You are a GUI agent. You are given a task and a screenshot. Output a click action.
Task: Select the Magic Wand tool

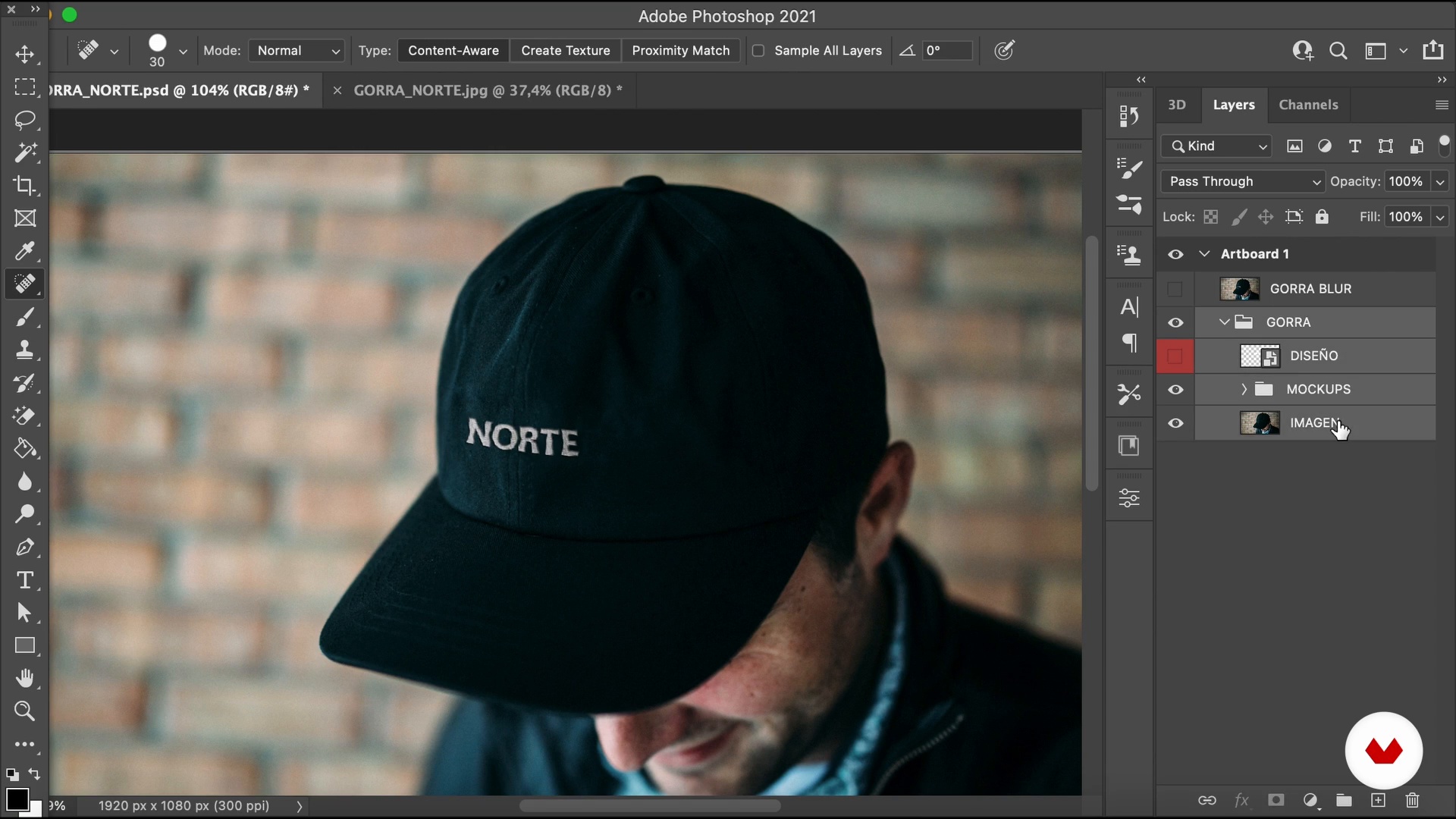coord(25,152)
